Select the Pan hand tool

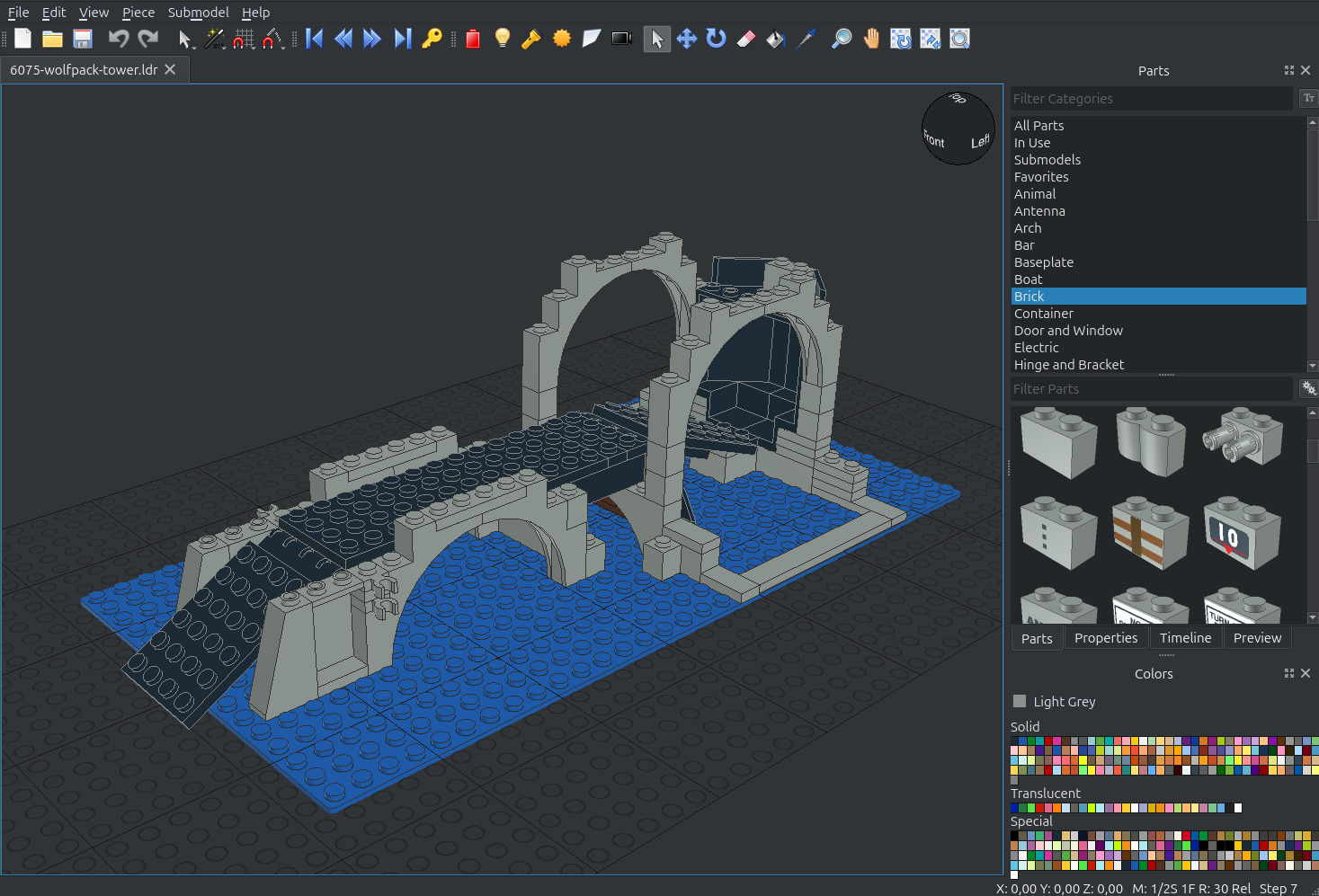(870, 39)
